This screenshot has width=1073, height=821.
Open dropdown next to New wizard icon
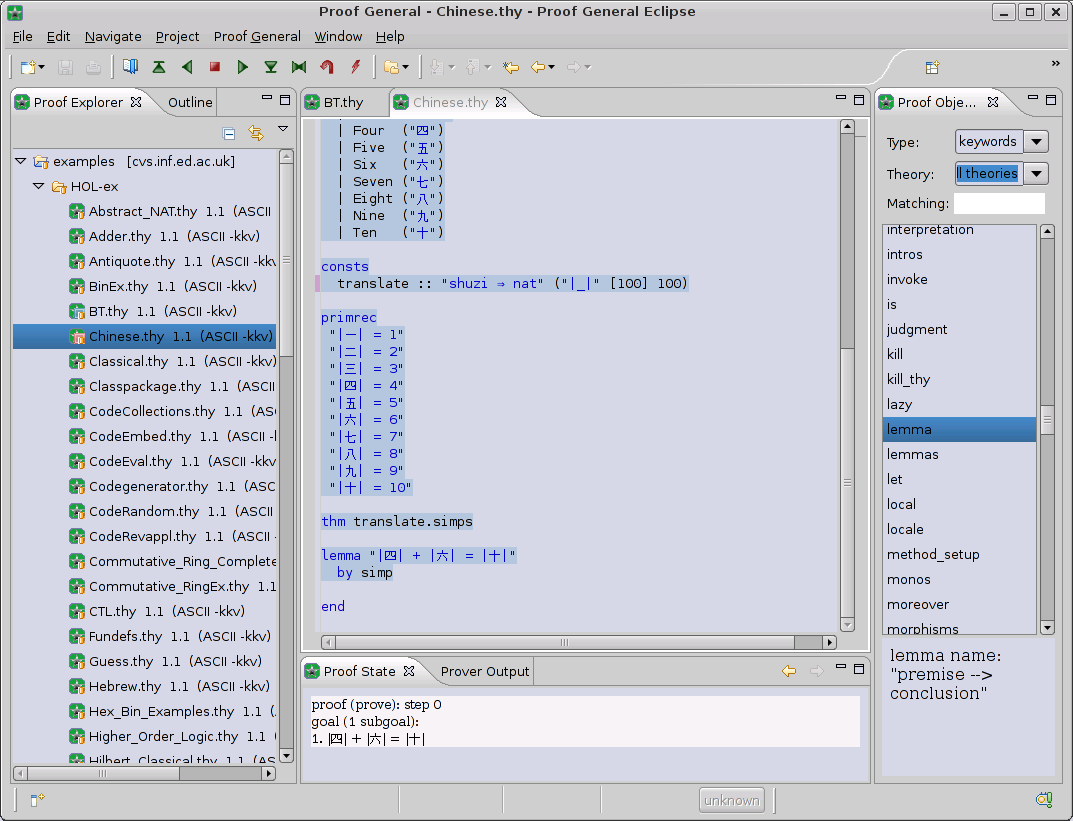pos(42,67)
